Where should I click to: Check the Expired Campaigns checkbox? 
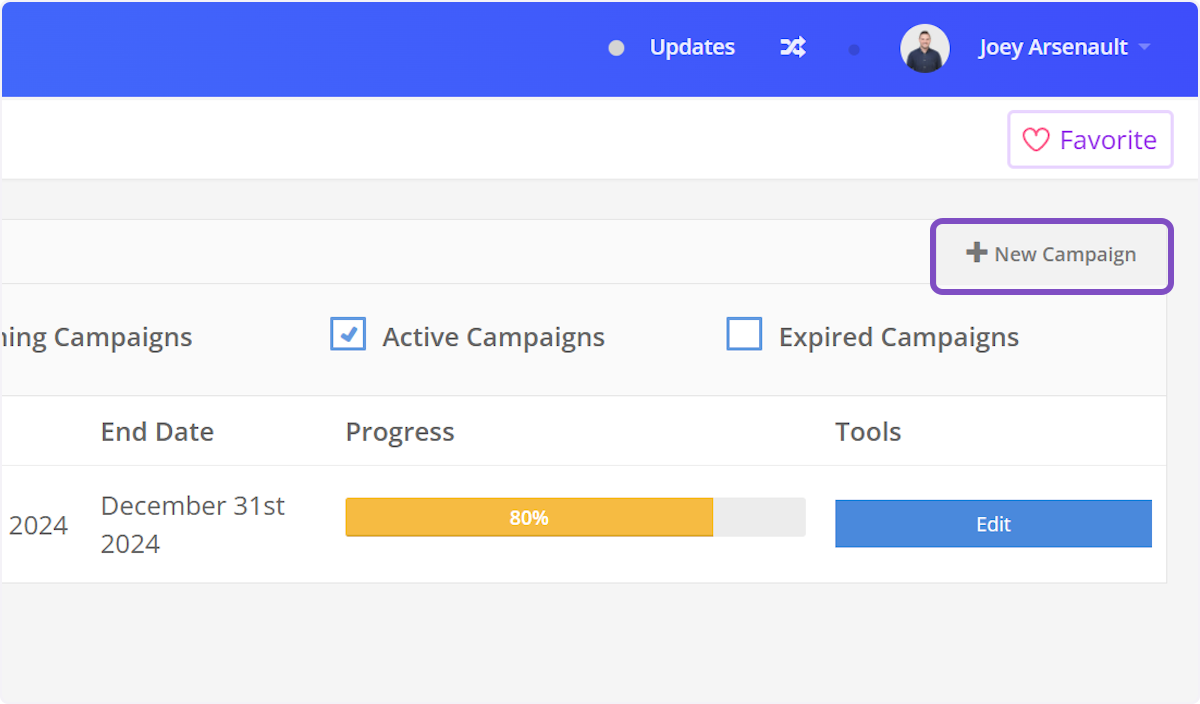coord(744,335)
